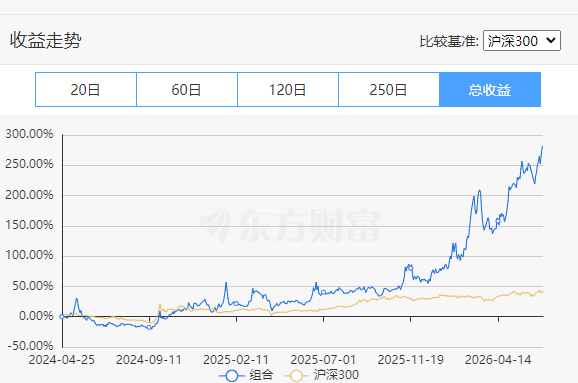Viewport: 578px width, 383px height.
Task: Click the 收益走势 heading
Action: click(46, 40)
